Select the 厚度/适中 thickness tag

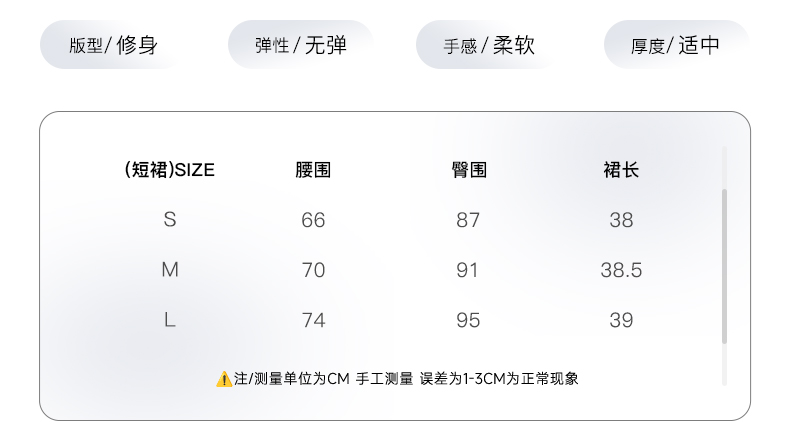click(676, 45)
